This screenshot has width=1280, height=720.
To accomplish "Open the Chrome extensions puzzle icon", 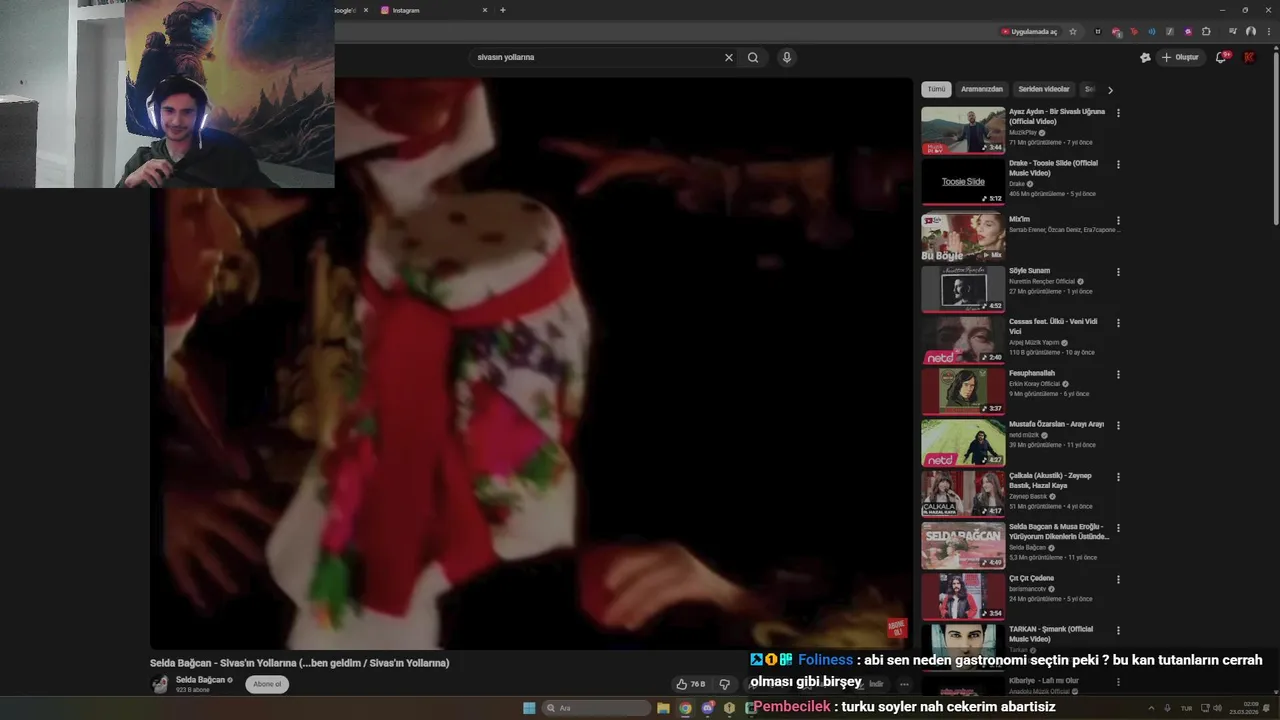I will click(1206, 31).
